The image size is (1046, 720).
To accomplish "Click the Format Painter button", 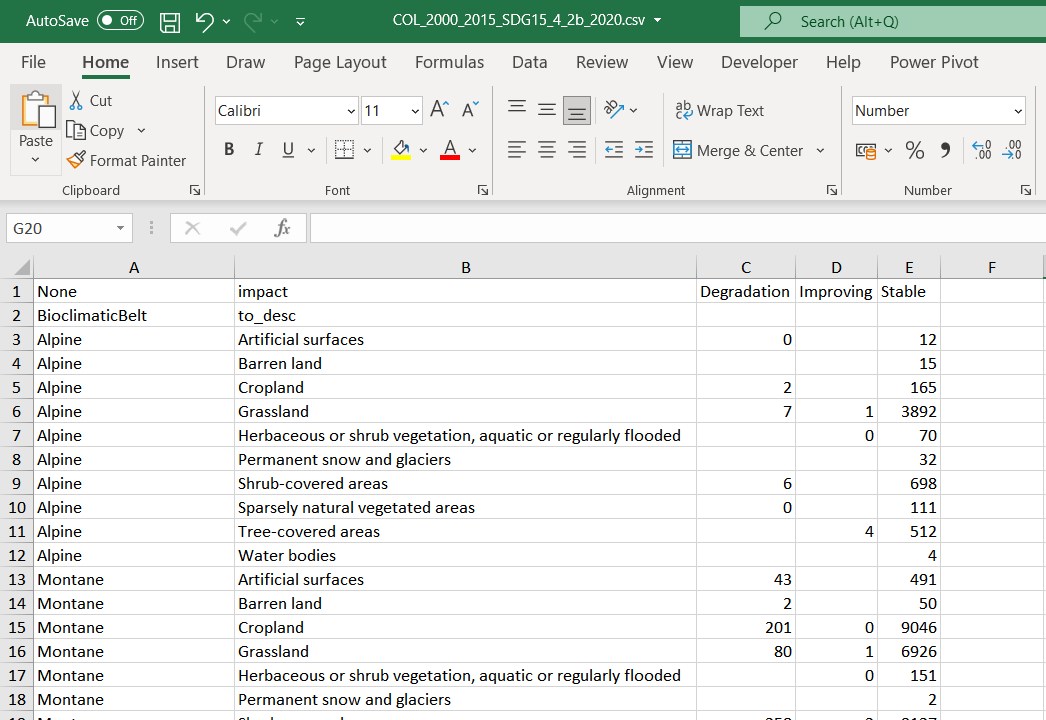I will [127, 161].
